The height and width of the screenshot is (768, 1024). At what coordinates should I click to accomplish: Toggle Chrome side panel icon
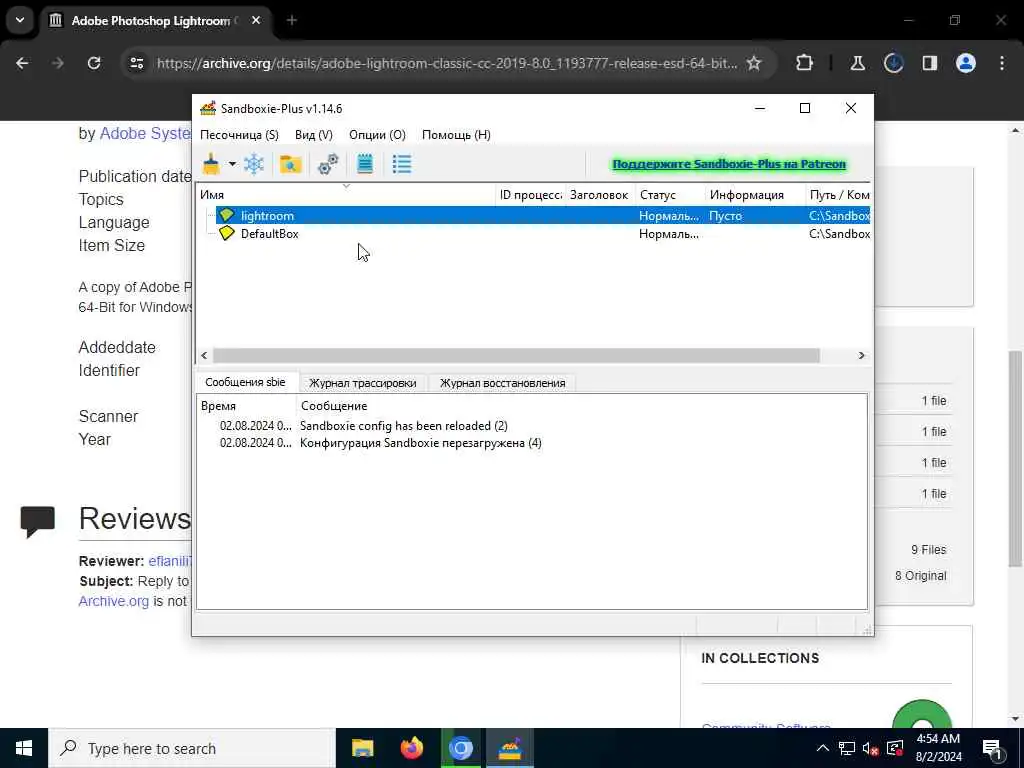pos(929,63)
